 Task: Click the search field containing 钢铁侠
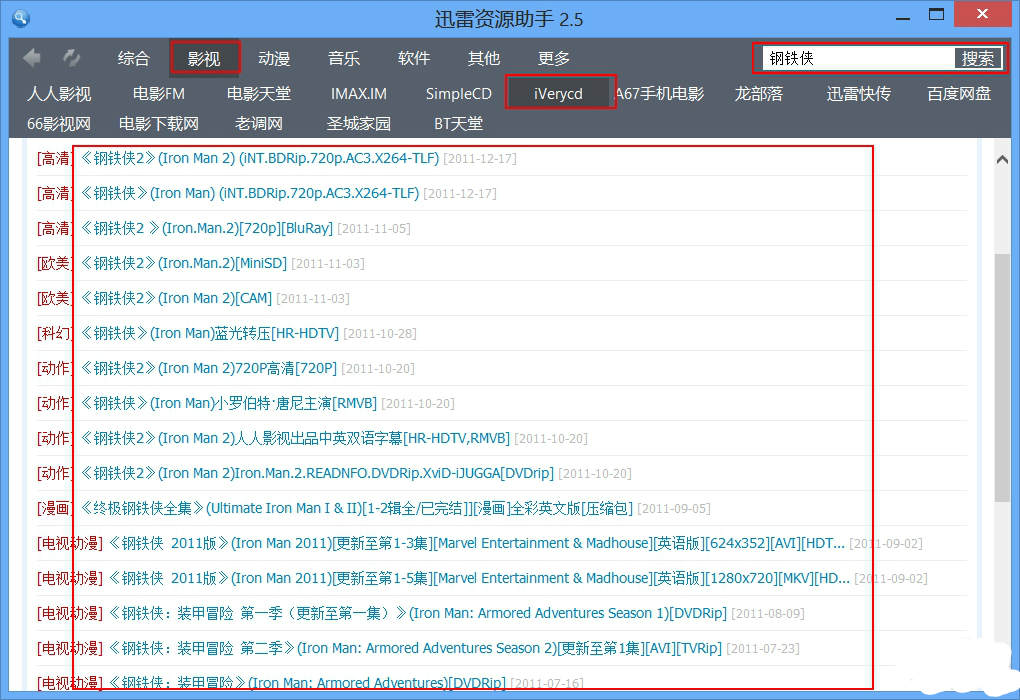coord(857,59)
